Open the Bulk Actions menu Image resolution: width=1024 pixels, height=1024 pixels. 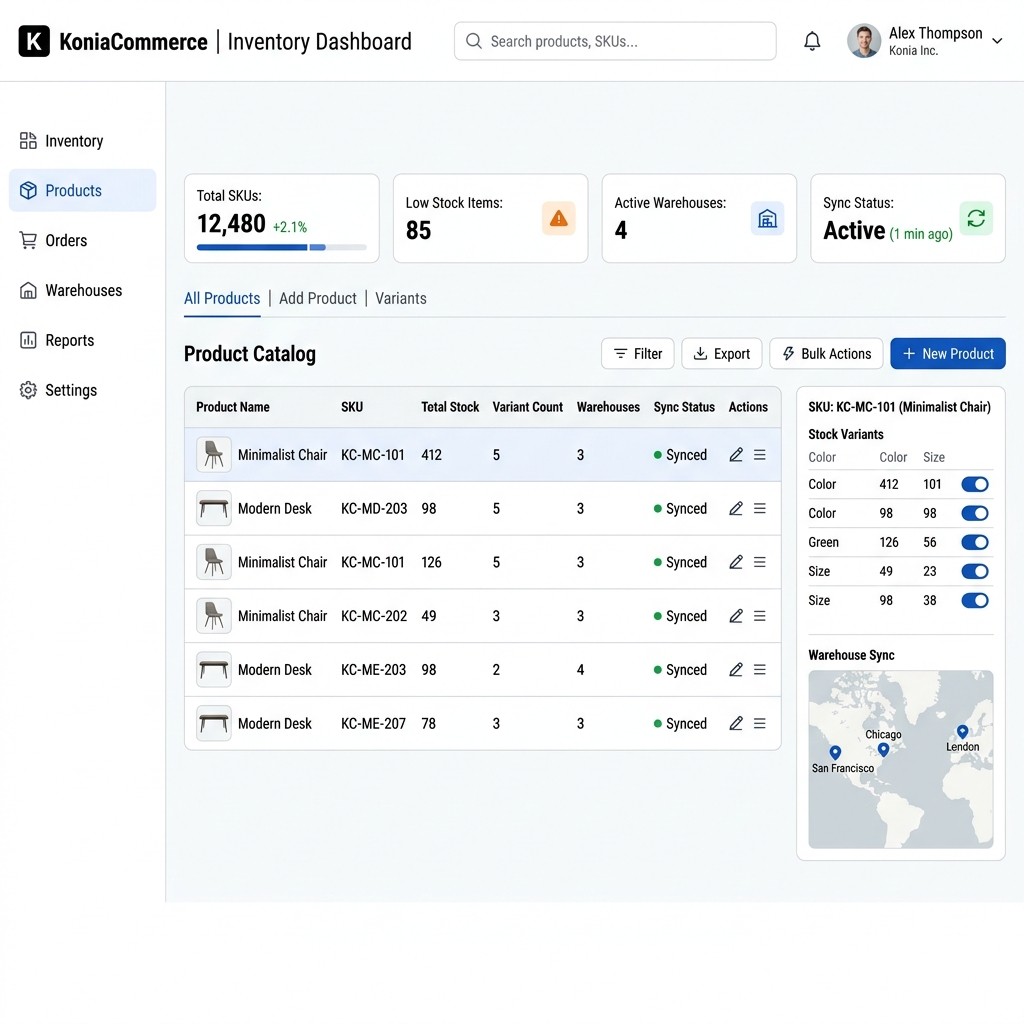pyautogui.click(x=826, y=353)
